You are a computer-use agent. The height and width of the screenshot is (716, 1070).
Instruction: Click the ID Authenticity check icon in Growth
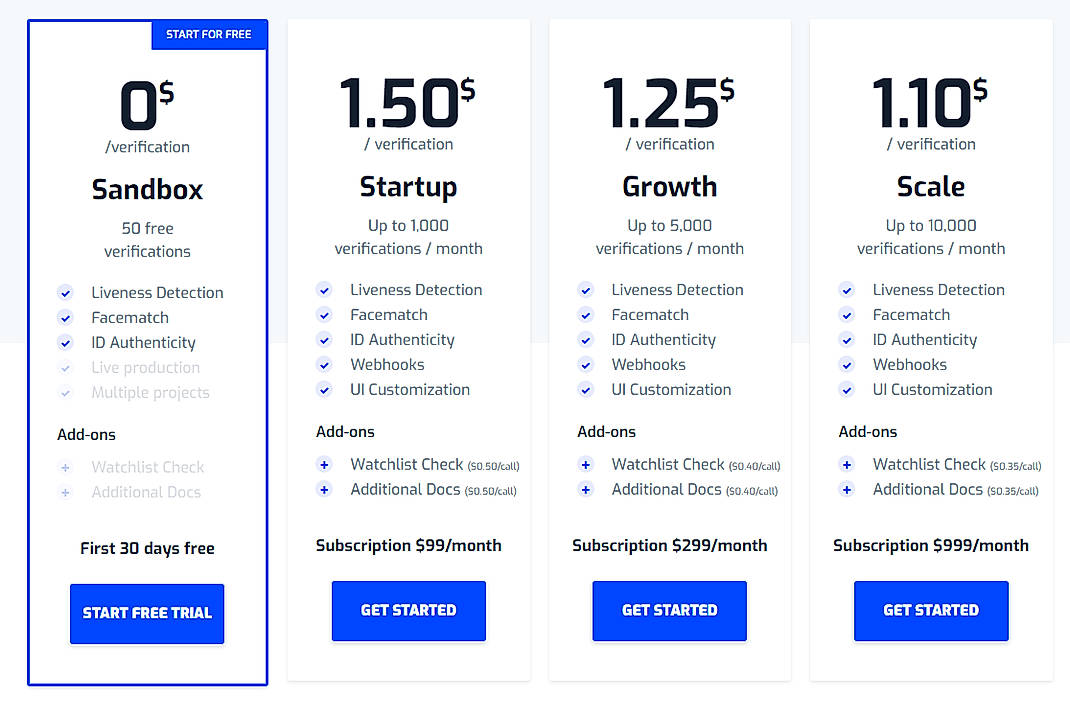pos(585,339)
